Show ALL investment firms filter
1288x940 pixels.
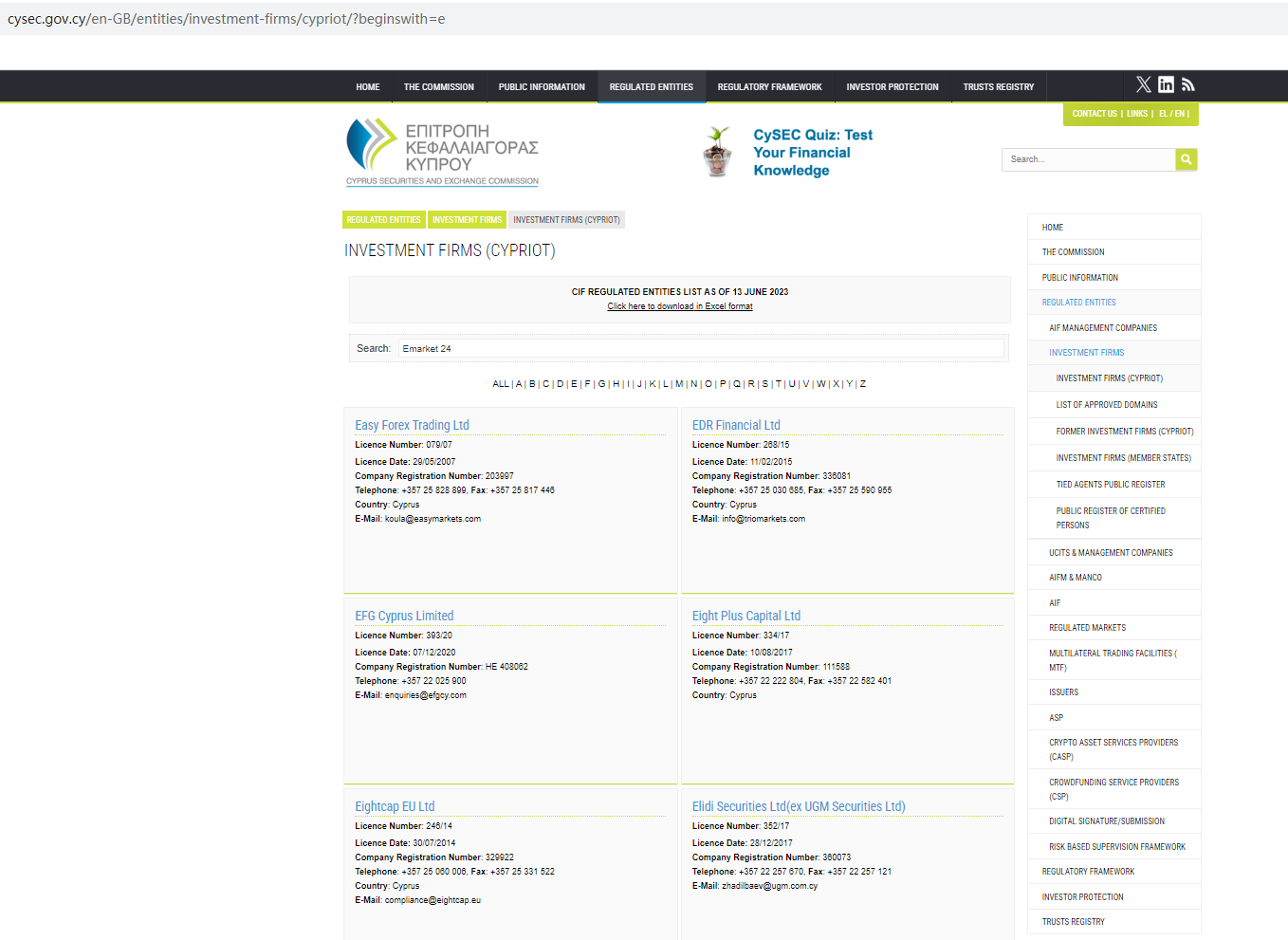pos(500,384)
